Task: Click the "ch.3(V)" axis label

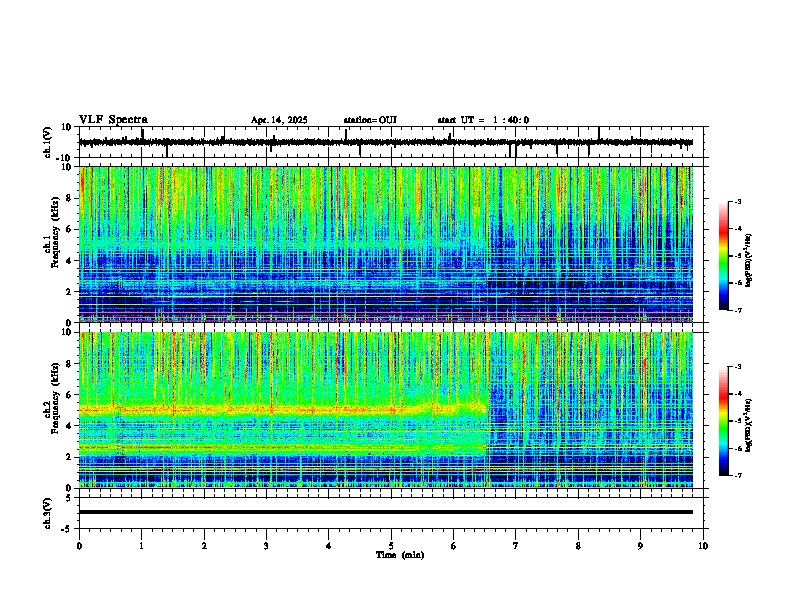Action: pyautogui.click(x=48, y=514)
